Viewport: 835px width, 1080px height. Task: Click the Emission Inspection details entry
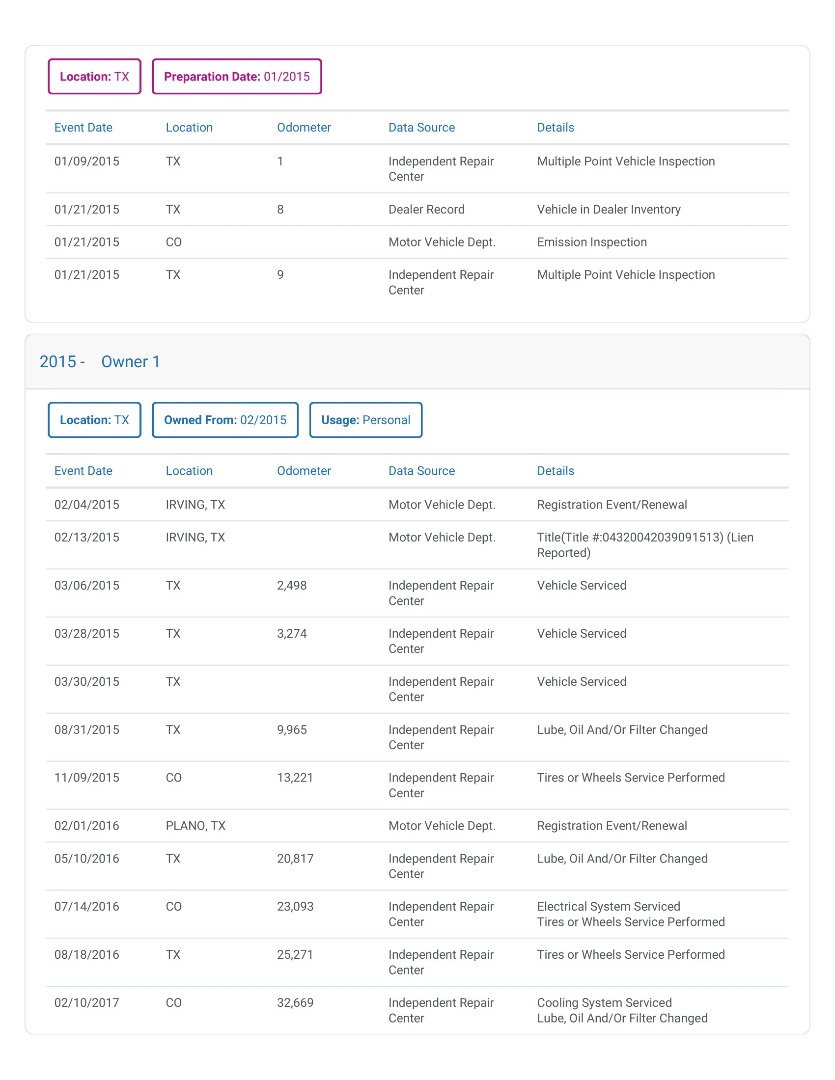click(x=591, y=242)
